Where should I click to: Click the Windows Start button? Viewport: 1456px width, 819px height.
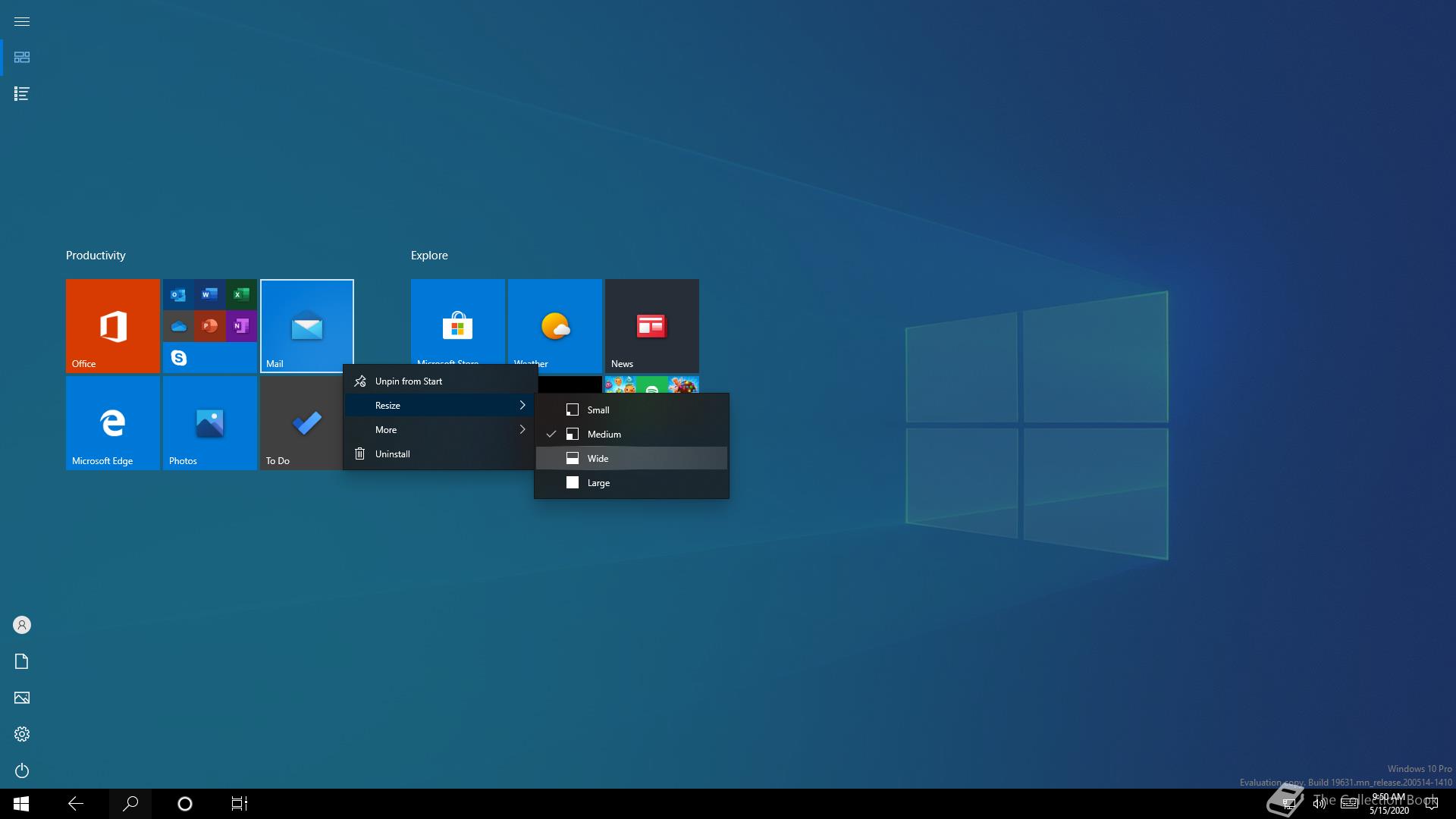(x=21, y=804)
